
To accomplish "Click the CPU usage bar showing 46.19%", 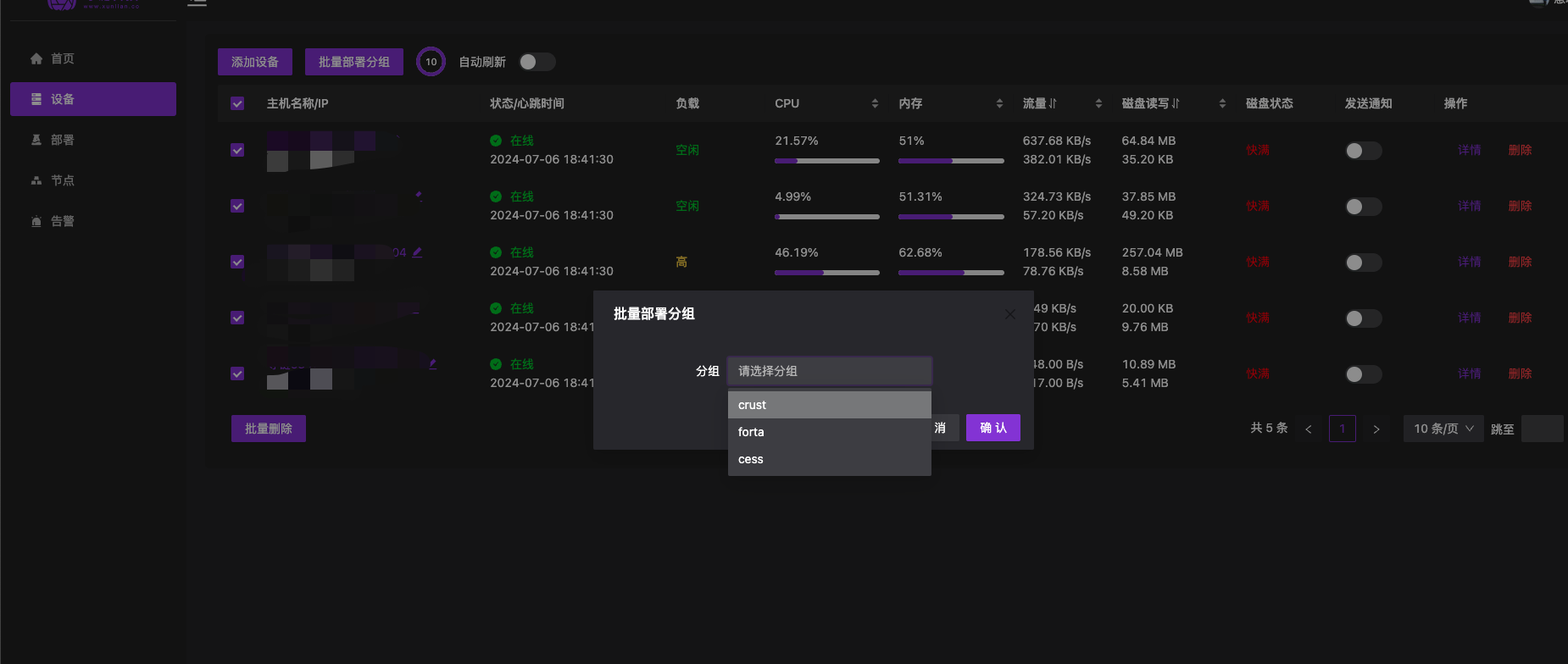I will pos(826,273).
